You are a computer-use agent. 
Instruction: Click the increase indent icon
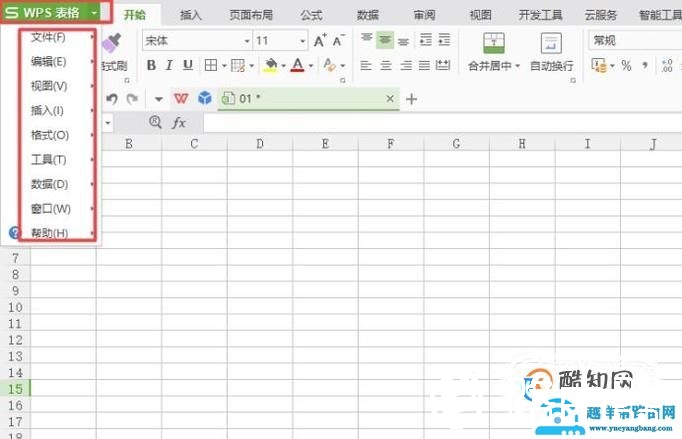point(444,40)
